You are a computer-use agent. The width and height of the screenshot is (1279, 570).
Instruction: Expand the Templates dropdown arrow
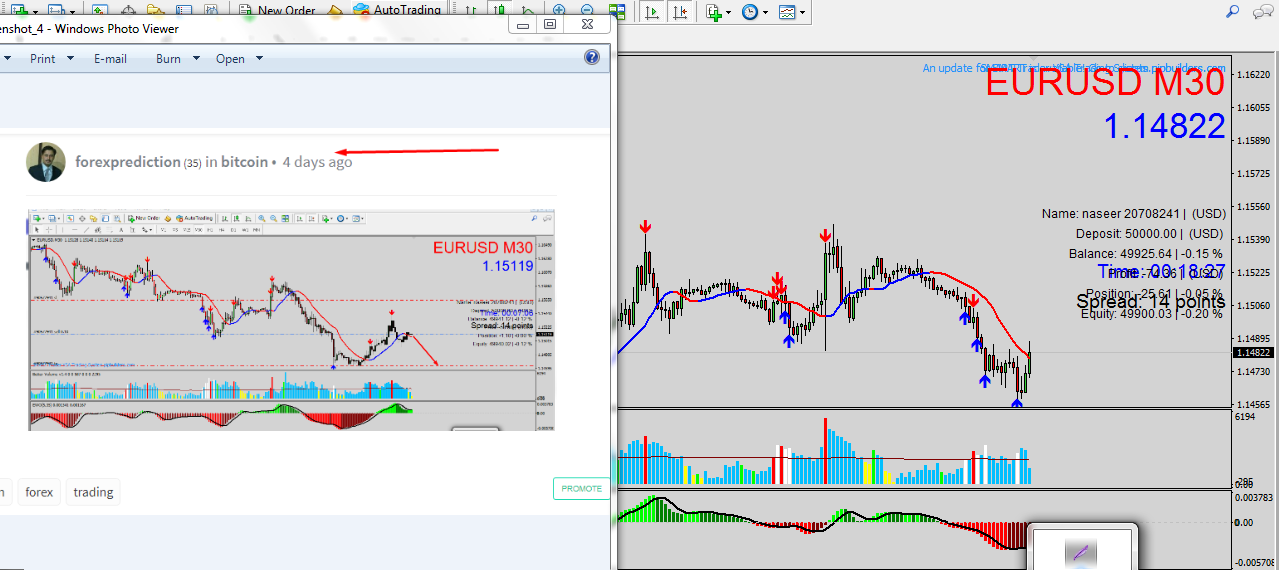coord(803,12)
